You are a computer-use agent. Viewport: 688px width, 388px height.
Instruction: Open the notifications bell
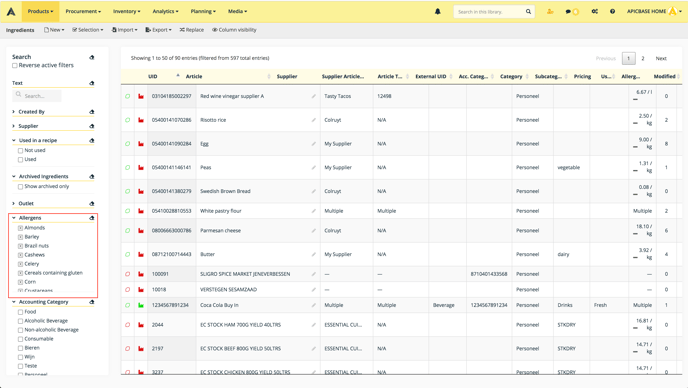click(x=437, y=11)
